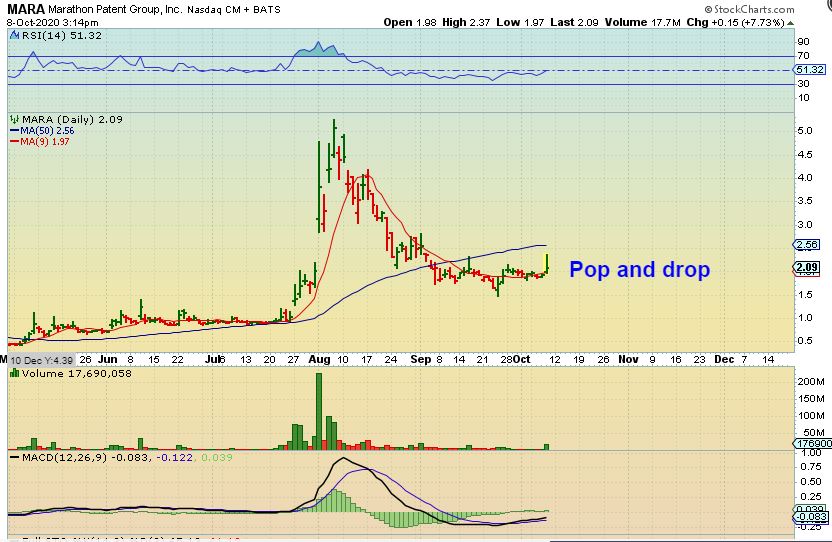Viewport: 832px width, 542px height.
Task: Click the Marathon Patent Group, Inc. company name
Action: point(115,10)
